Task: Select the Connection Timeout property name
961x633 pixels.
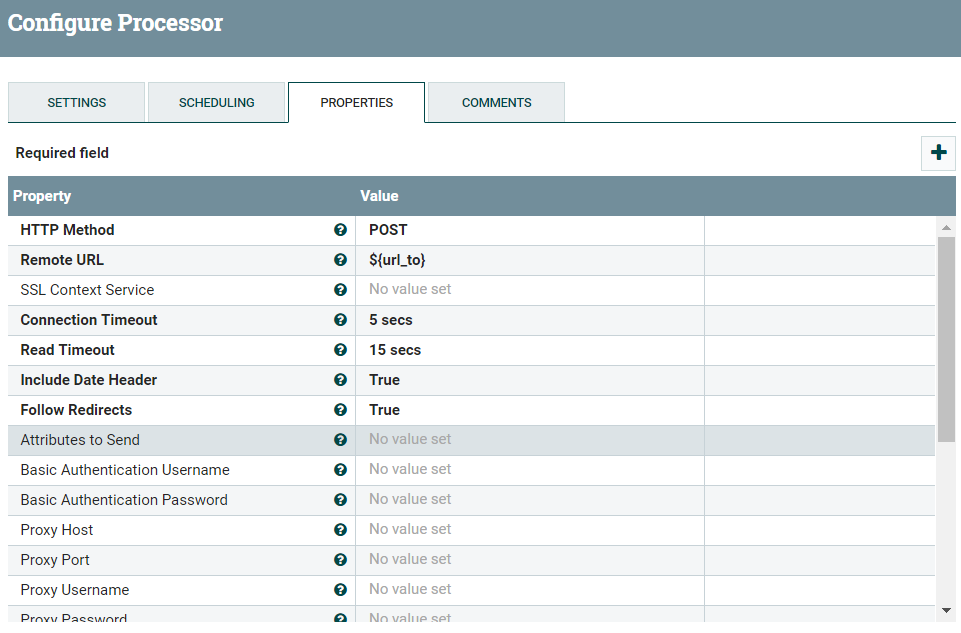Action: 89,320
